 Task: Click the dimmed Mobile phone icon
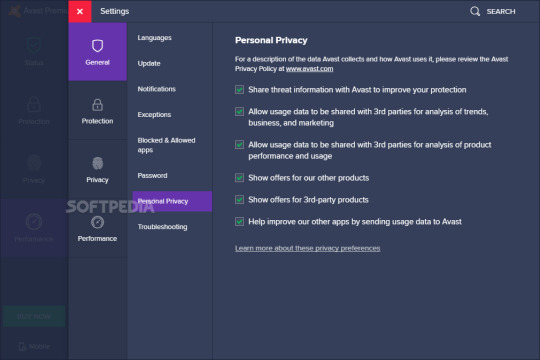[22, 346]
